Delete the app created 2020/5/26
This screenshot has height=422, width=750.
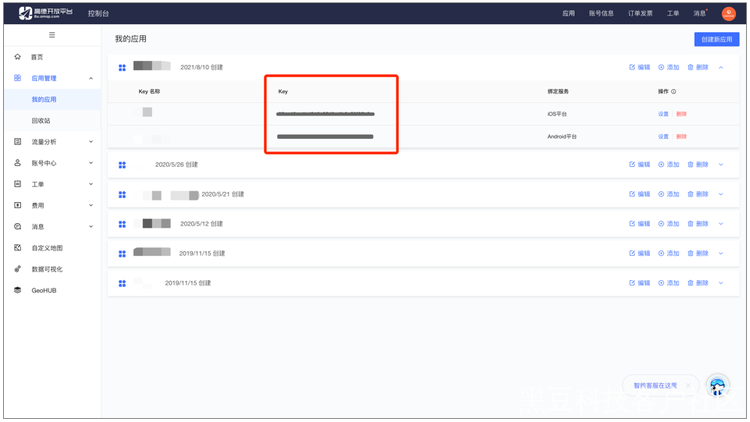[x=698, y=165]
